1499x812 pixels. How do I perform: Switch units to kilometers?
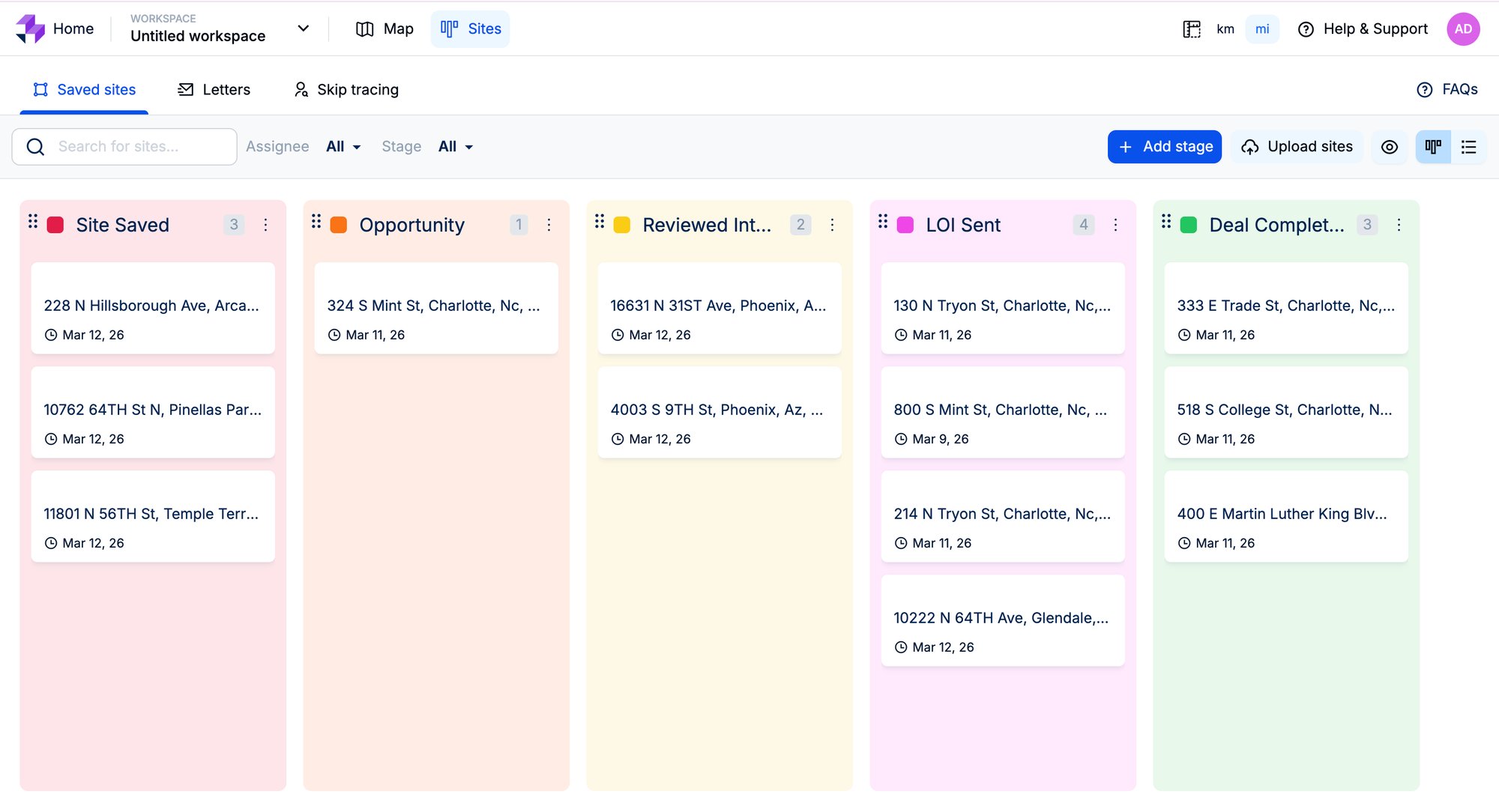coord(1225,29)
